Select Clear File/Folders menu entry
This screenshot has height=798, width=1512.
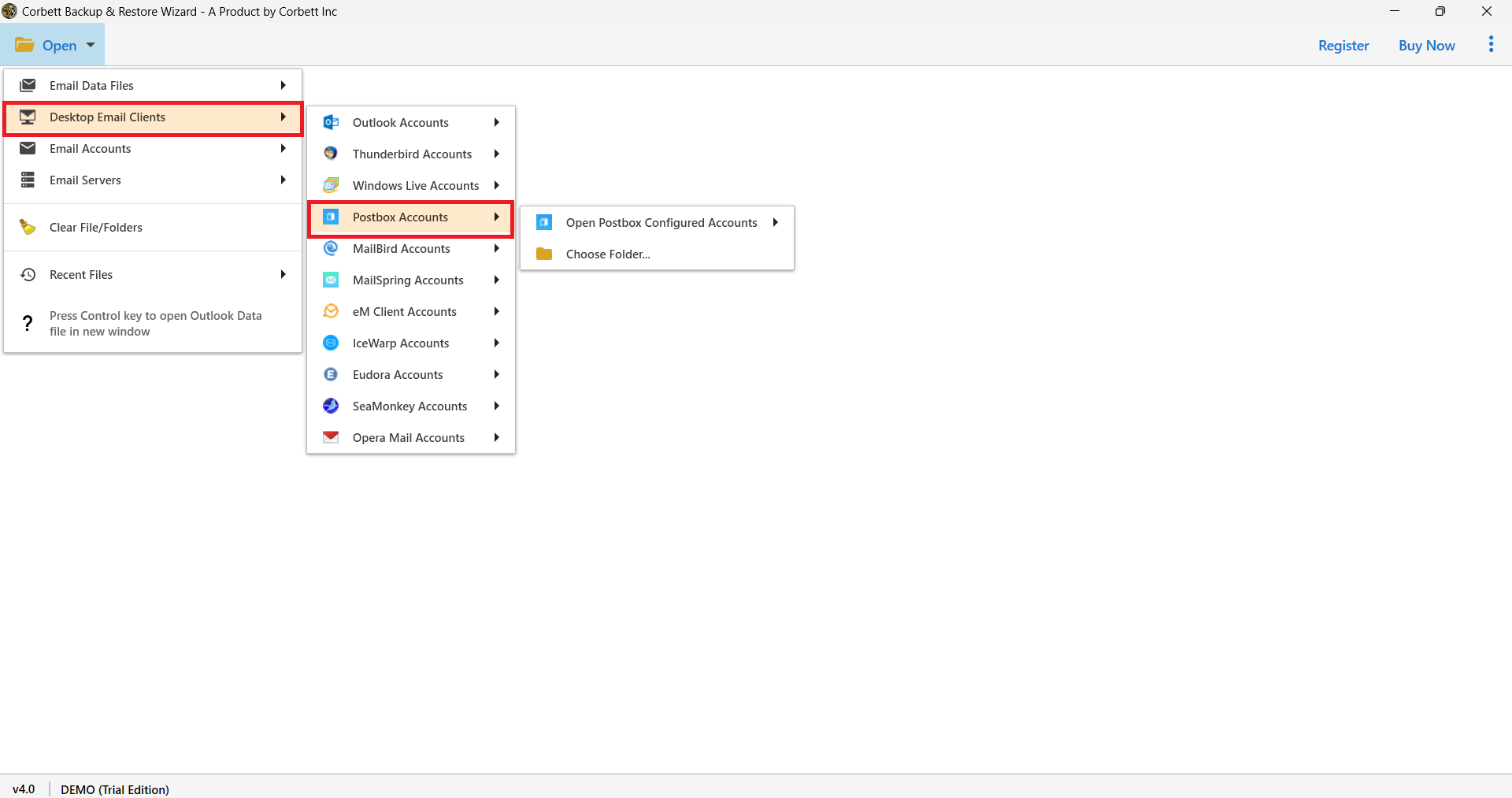point(153,227)
